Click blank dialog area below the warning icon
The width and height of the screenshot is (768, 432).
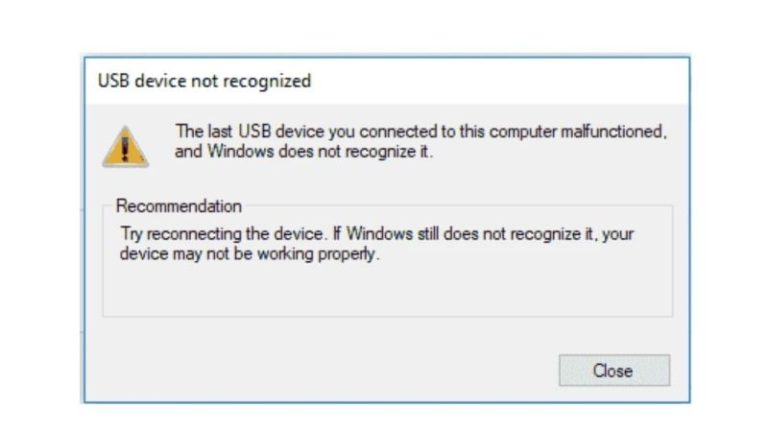[x=125, y=183]
